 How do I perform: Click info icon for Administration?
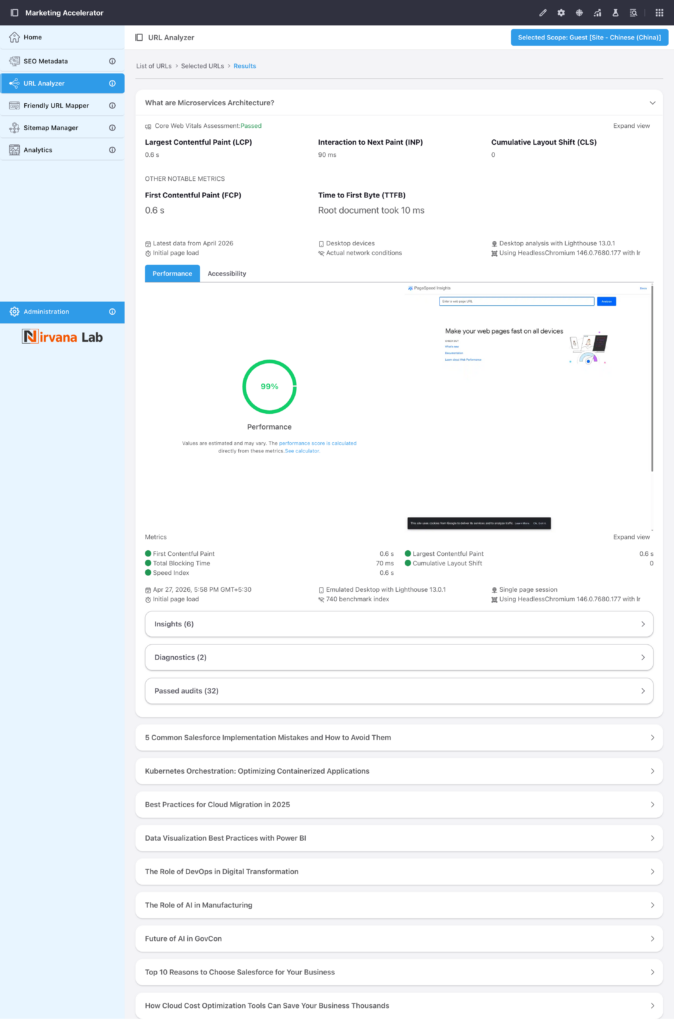click(112, 312)
